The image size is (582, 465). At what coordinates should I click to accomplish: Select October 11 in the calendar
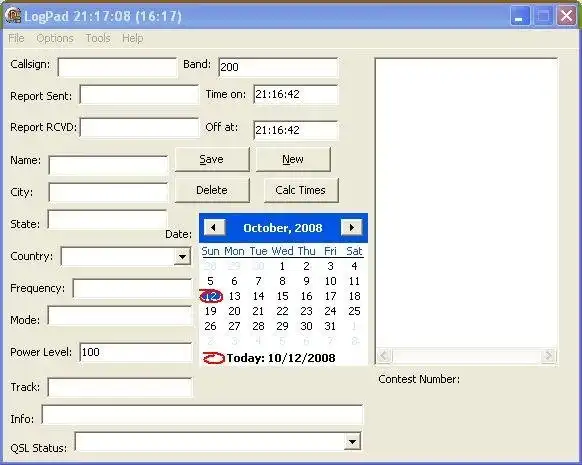(x=354, y=281)
